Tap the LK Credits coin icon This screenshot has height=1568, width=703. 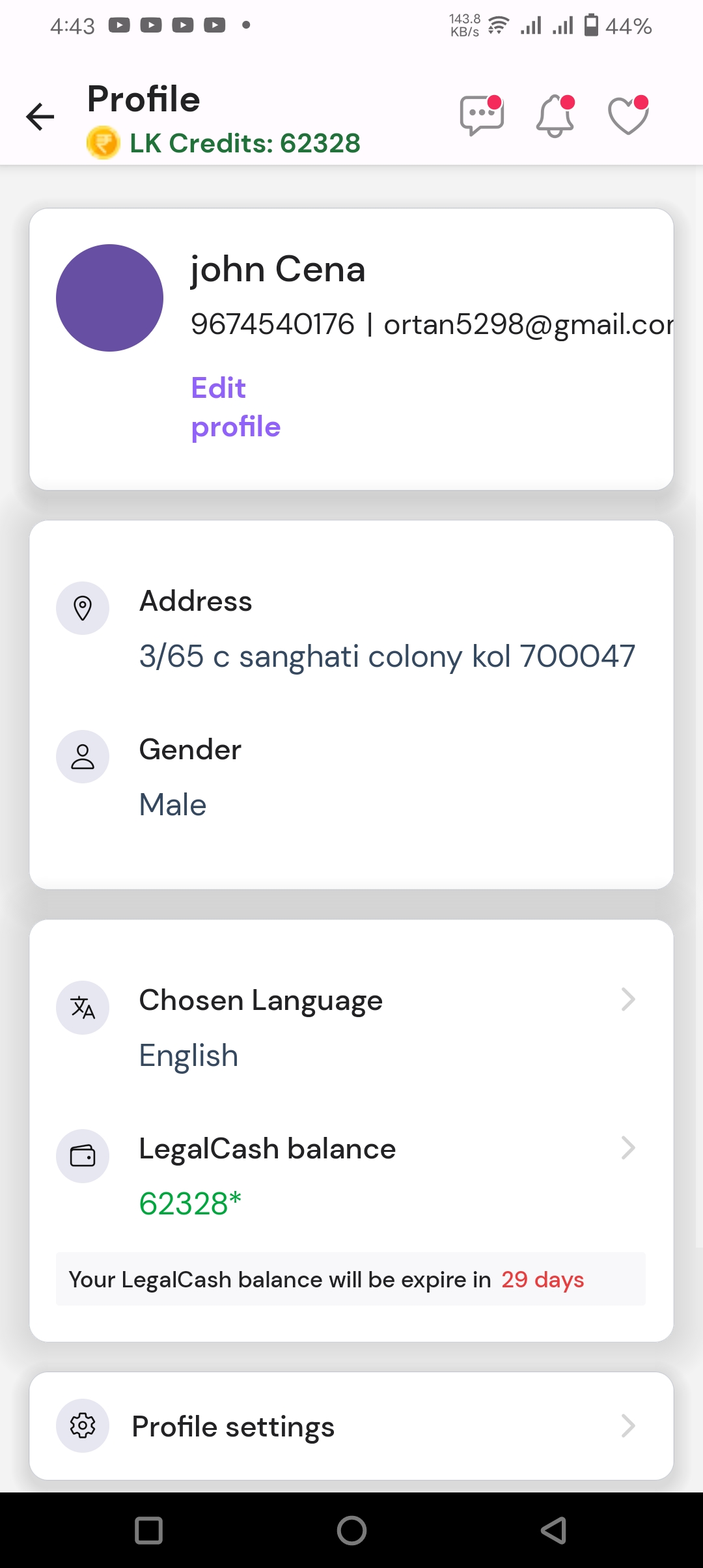coord(103,143)
